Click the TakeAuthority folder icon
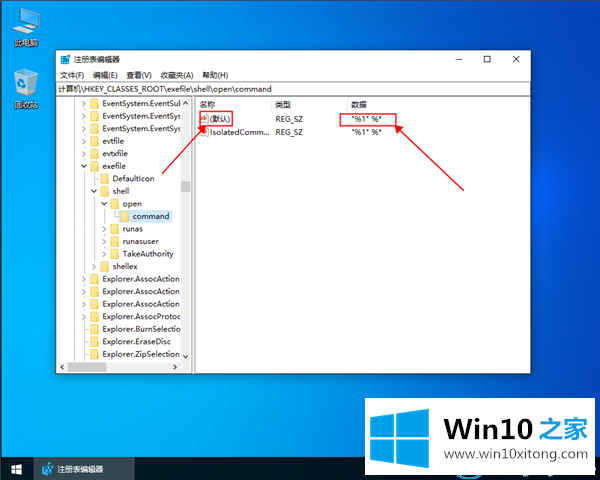This screenshot has width=600, height=480. (x=114, y=254)
